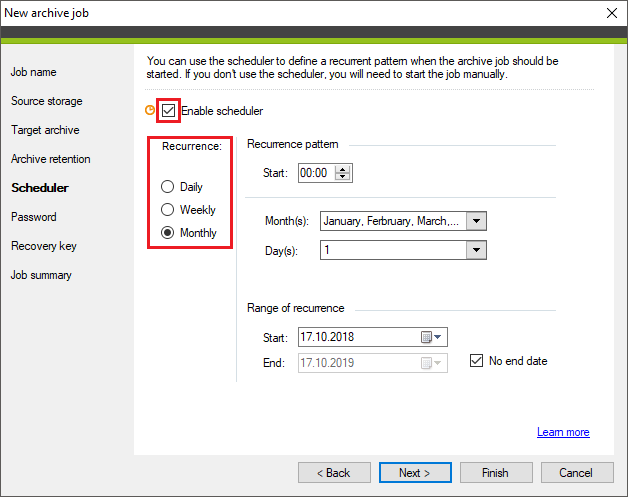Increase start time with up spinner arrow
This screenshot has width=628, height=497.
tap(342, 169)
